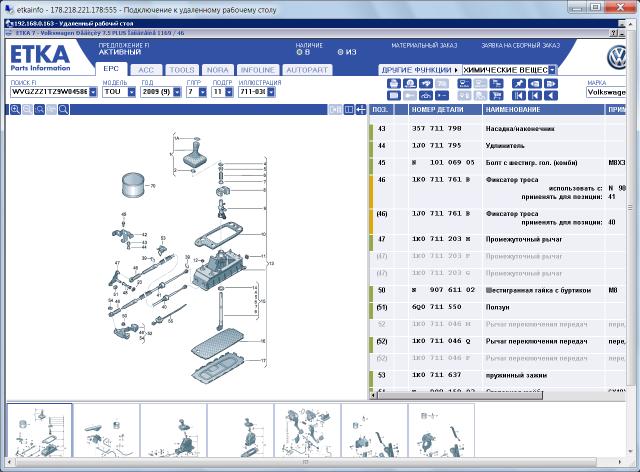The height and width of the screenshot is (472, 640).
Task: Select the ИЗ availability radio option
Action: point(340,52)
